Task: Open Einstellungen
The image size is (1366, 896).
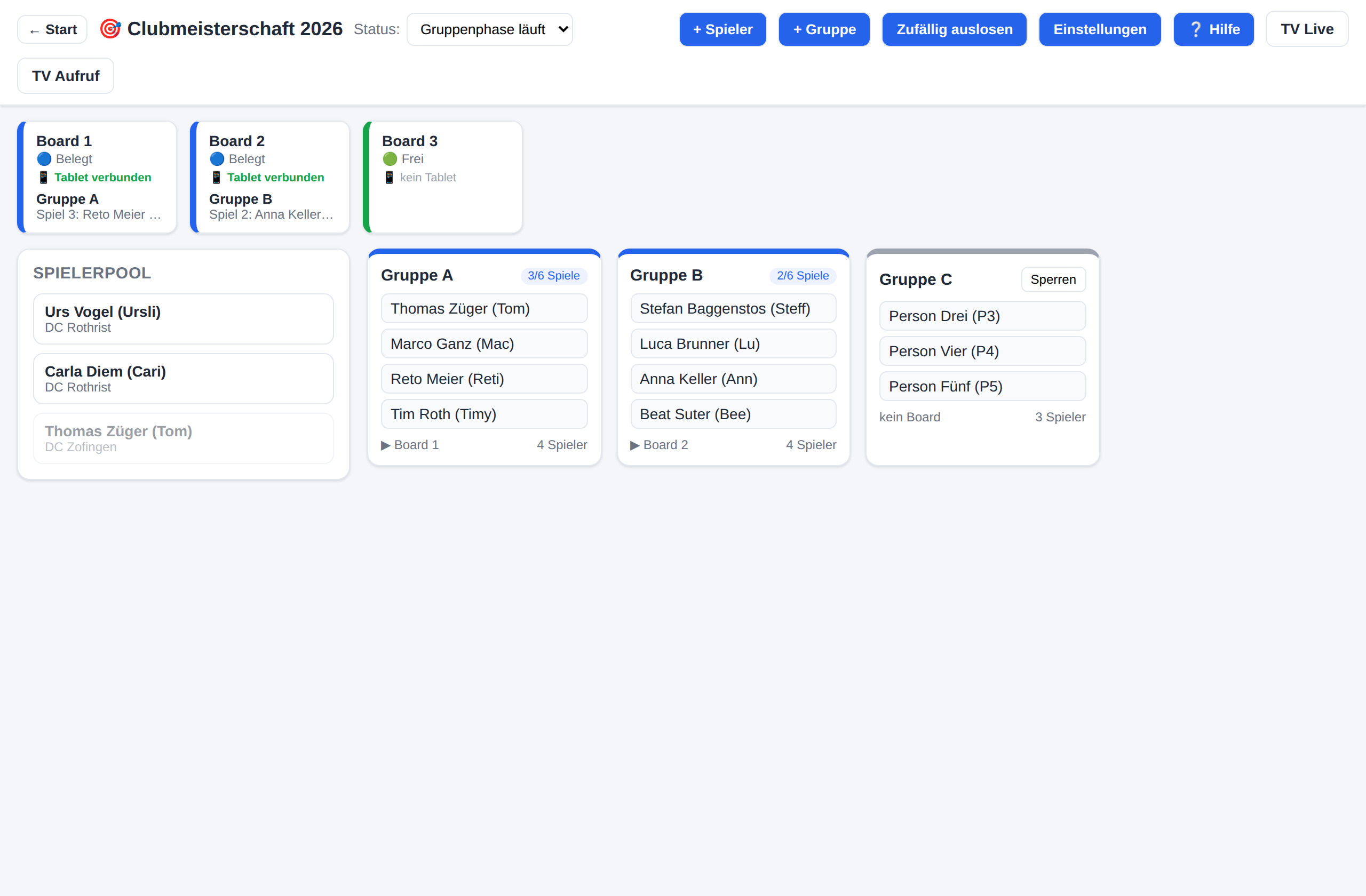Action: tap(1100, 29)
